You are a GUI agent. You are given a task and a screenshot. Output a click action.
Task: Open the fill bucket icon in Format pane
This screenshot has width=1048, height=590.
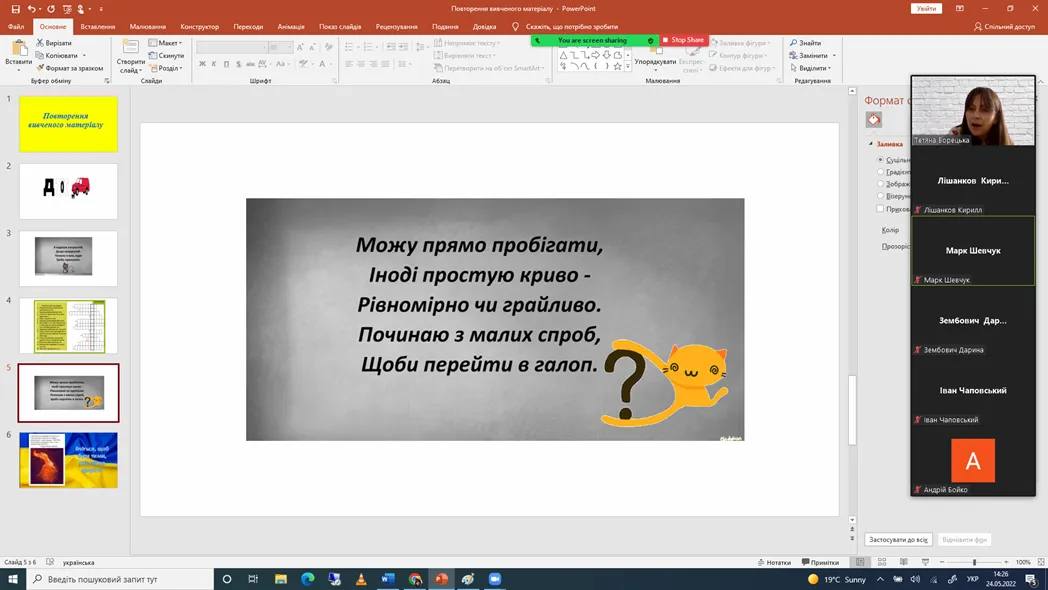pyautogui.click(x=874, y=120)
